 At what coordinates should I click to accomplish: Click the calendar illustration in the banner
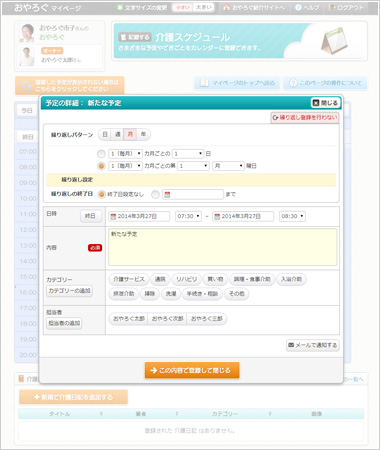(334, 41)
